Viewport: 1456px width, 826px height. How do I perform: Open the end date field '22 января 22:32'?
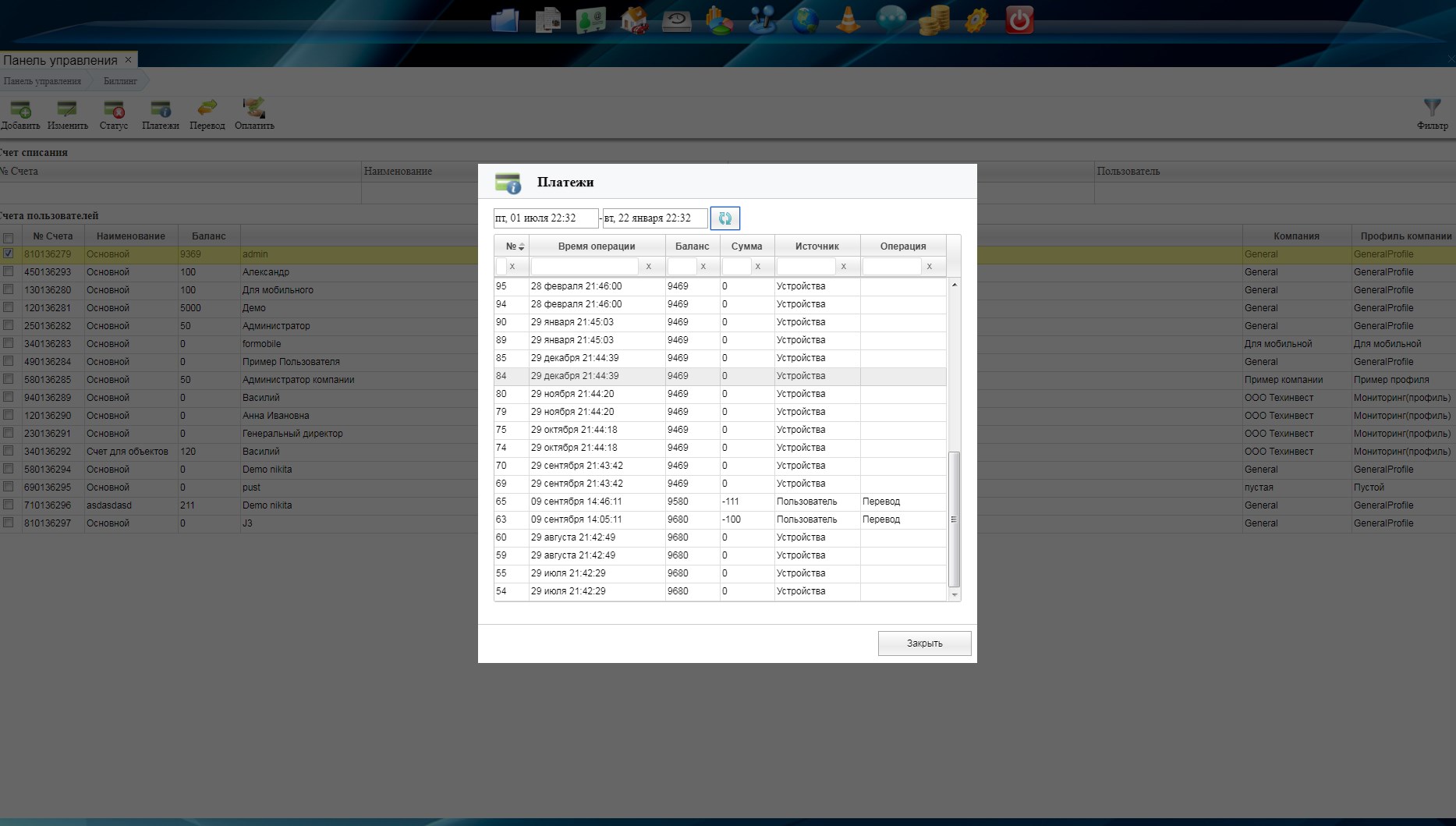(654, 218)
